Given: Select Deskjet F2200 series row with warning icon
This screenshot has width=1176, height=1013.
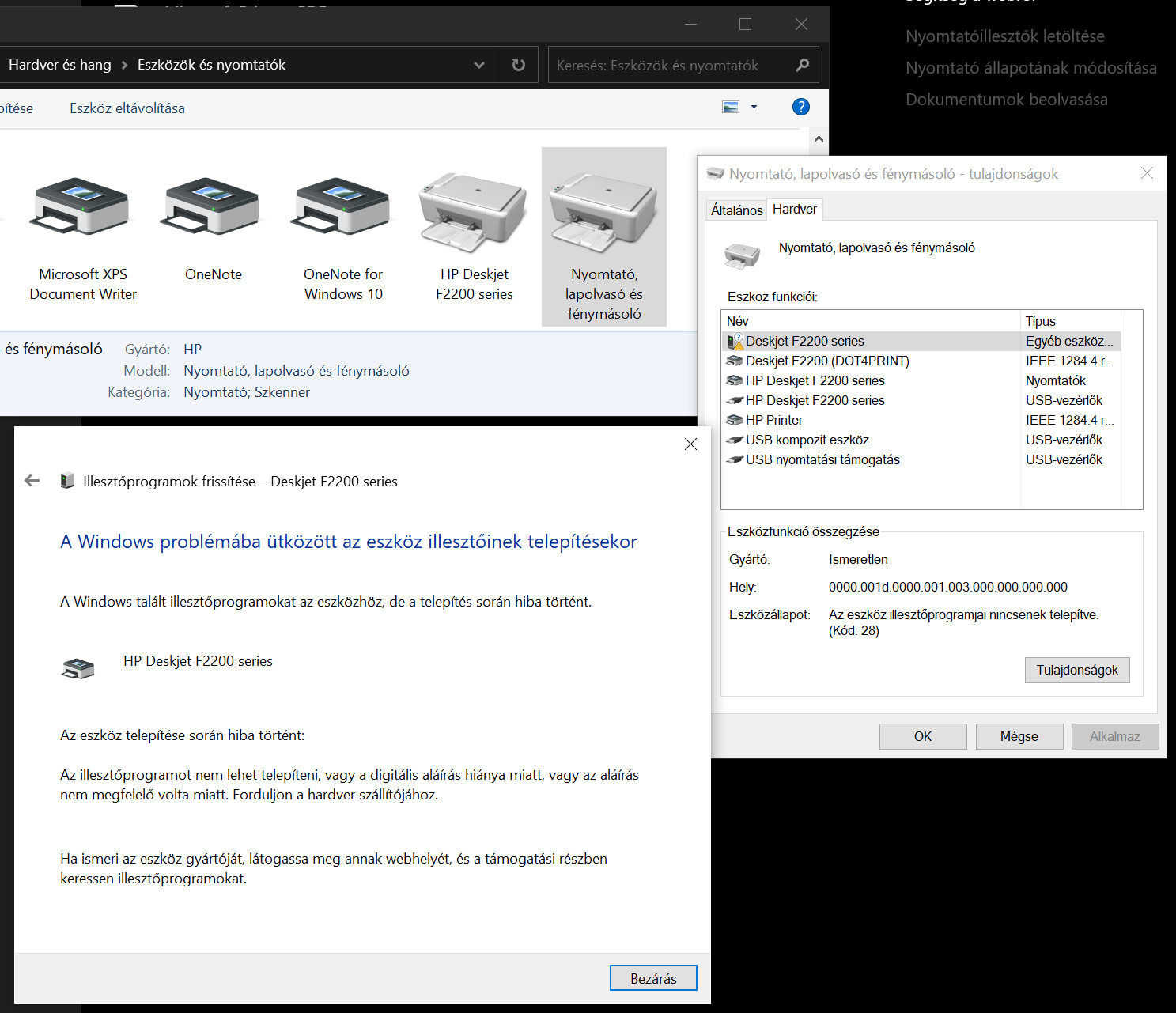Looking at the screenshot, I should [x=923, y=341].
